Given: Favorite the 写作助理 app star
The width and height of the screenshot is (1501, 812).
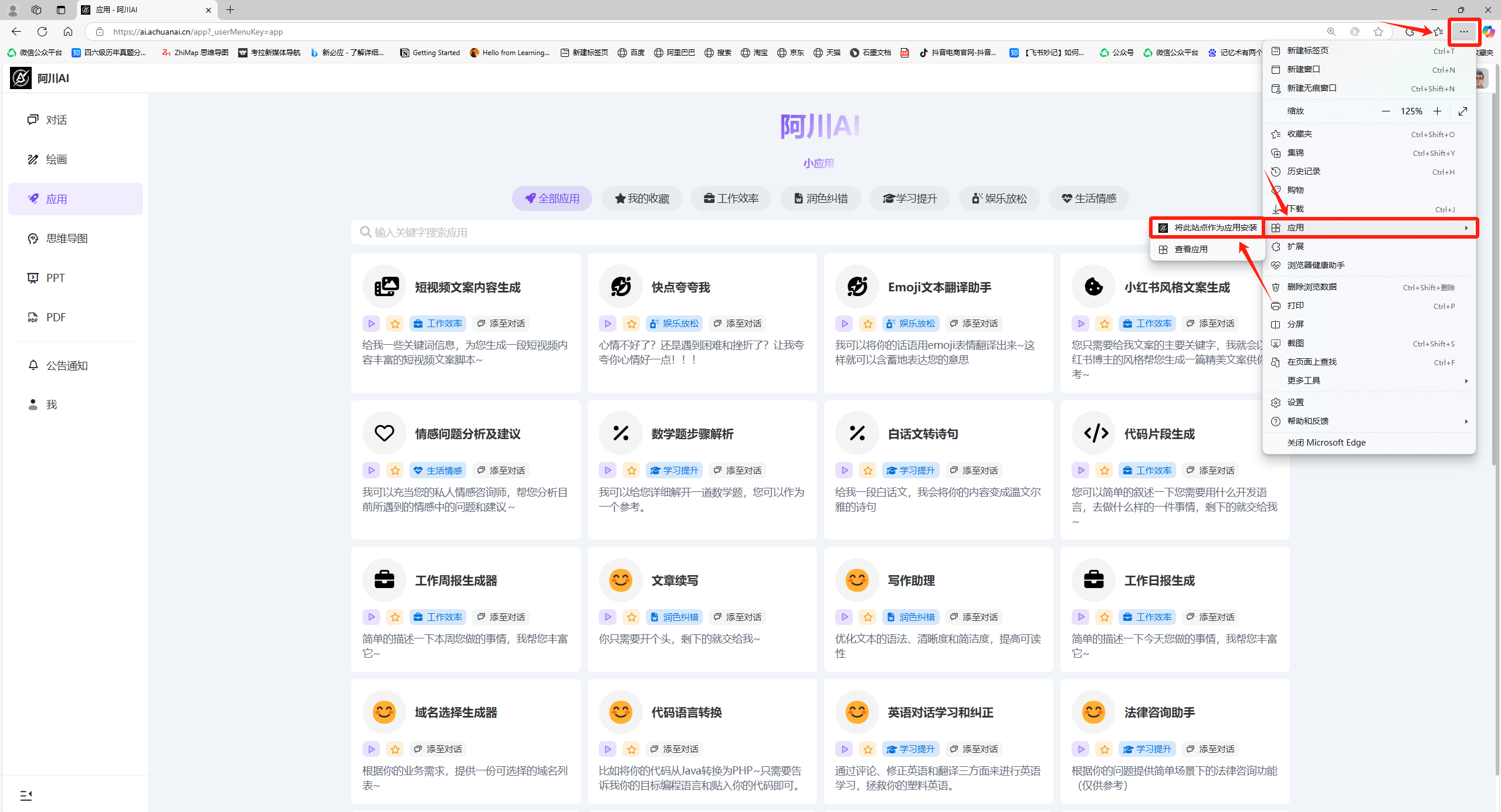Looking at the screenshot, I should pyautogui.click(x=868, y=617).
